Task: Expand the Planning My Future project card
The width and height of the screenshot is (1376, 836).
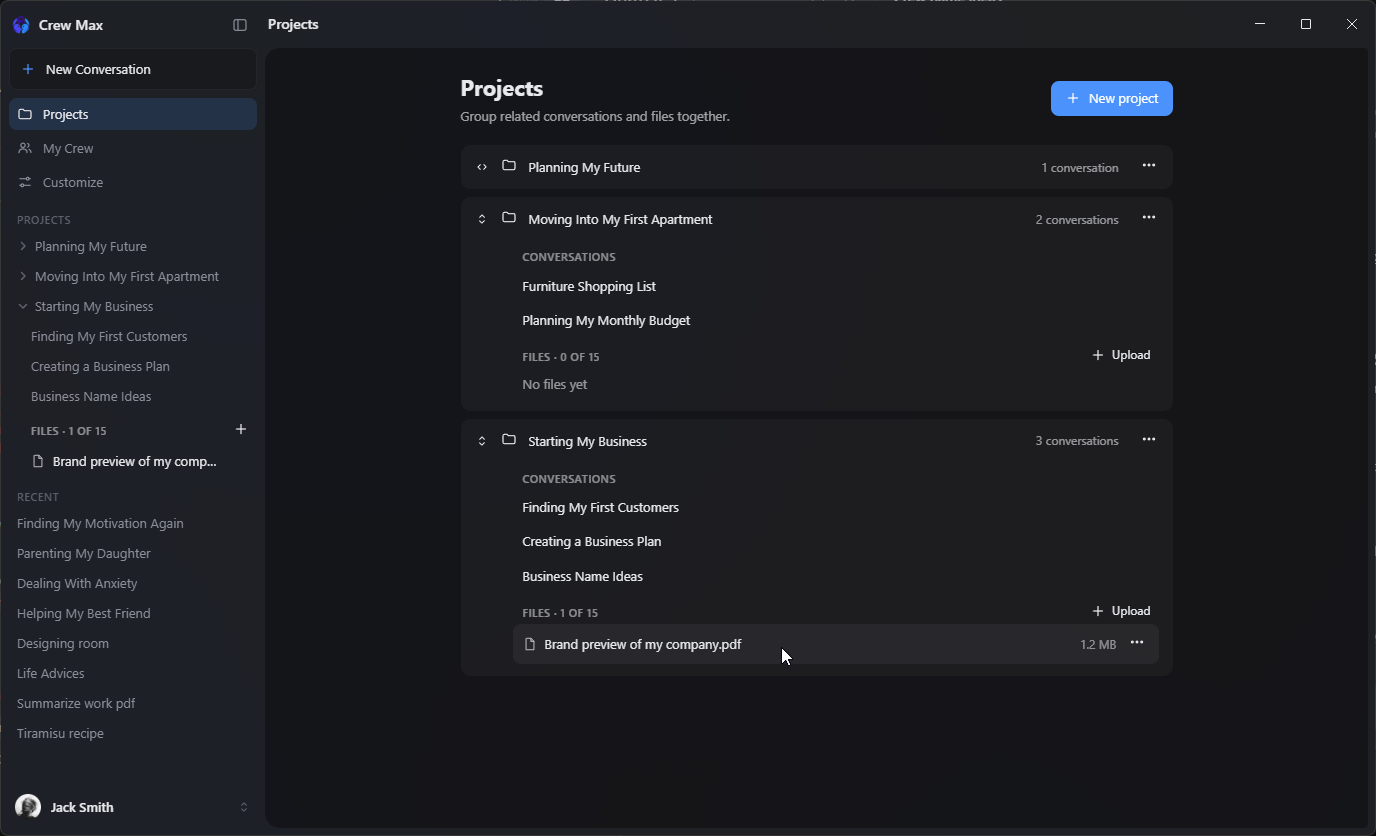Action: [482, 167]
